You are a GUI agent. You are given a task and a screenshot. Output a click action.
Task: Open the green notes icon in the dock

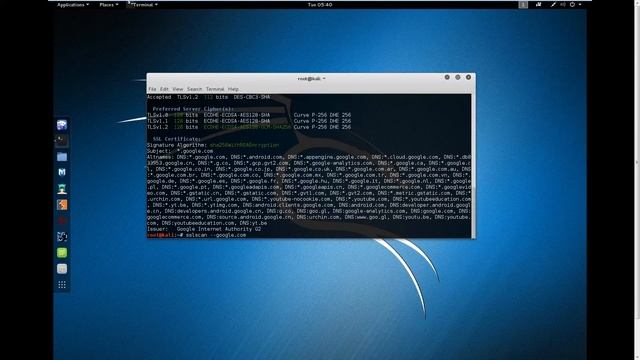point(62,253)
